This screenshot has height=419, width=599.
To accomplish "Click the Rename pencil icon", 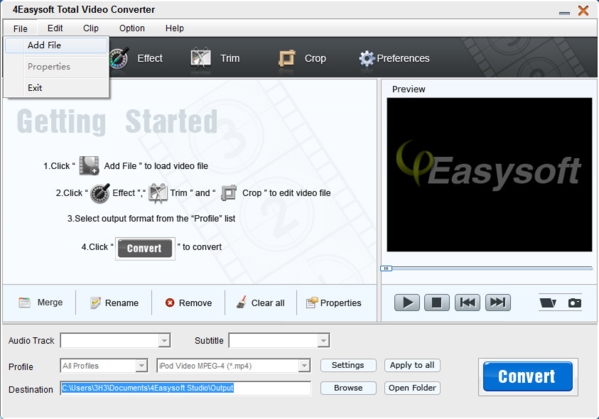I will point(95,303).
